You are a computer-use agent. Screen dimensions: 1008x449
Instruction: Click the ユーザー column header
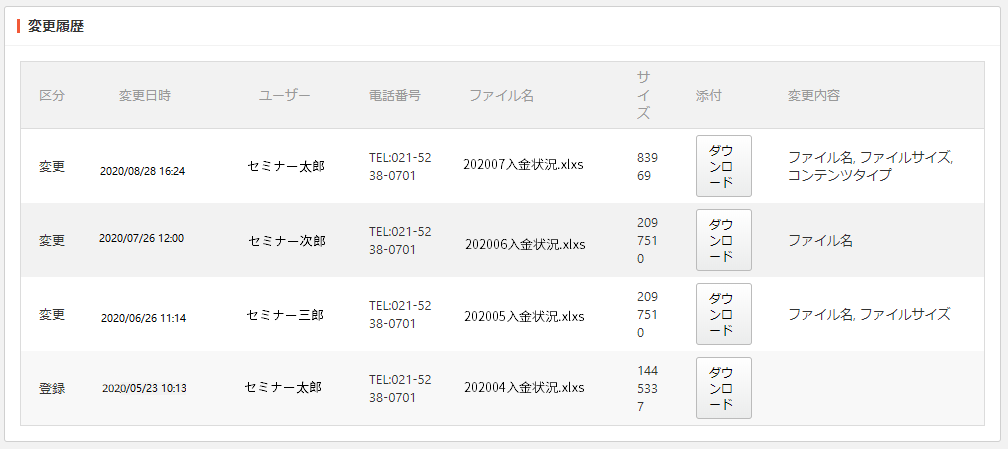click(x=285, y=96)
